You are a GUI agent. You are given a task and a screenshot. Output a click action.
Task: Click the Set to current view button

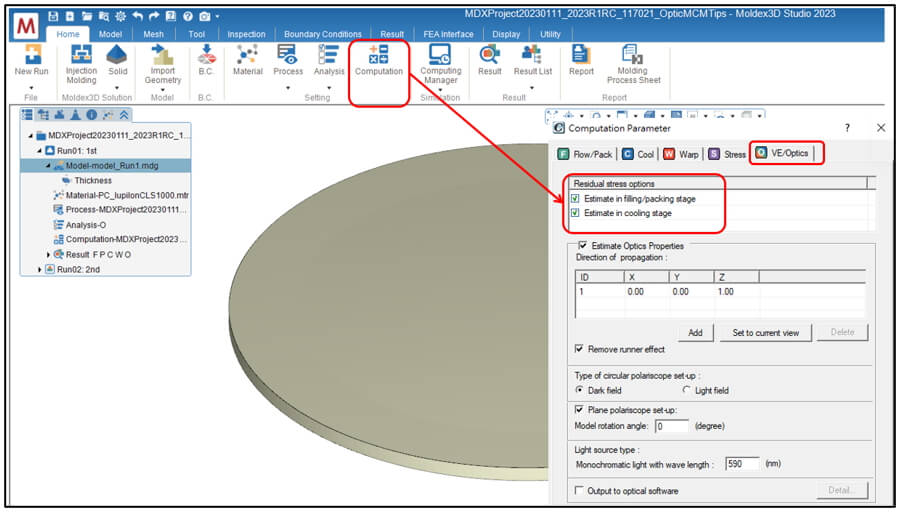765,332
